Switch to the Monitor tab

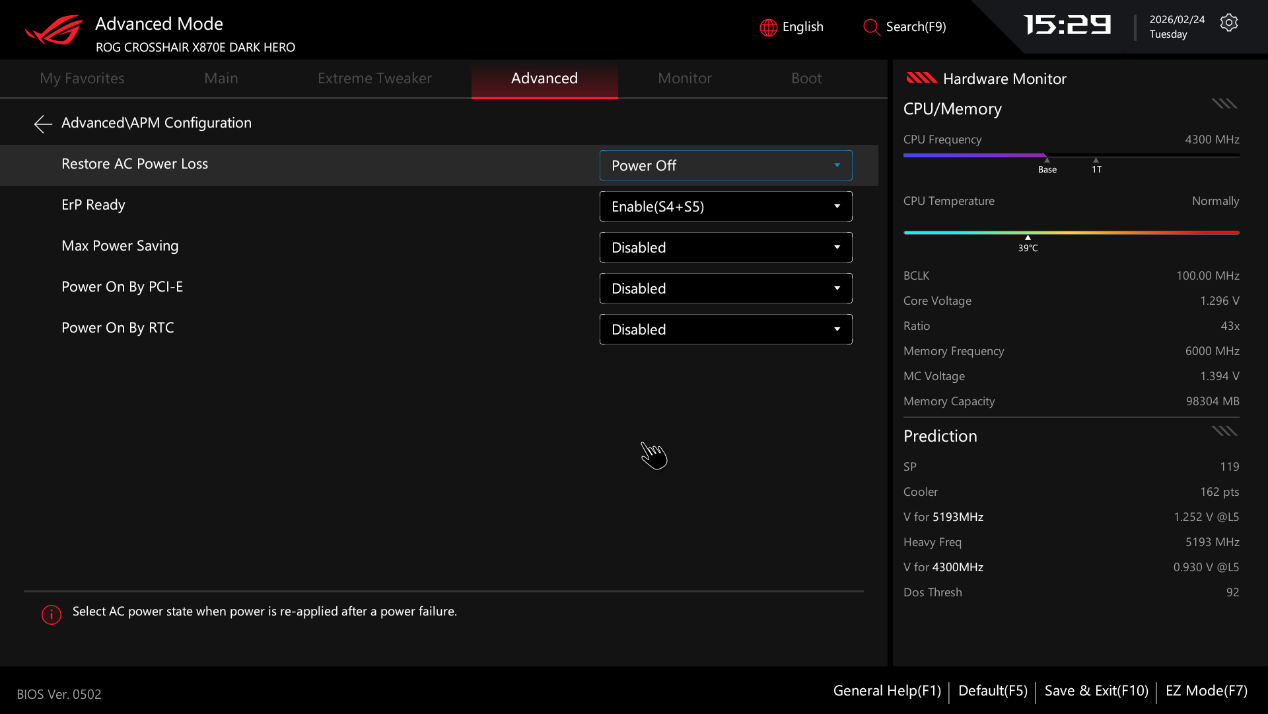pyautogui.click(x=684, y=79)
